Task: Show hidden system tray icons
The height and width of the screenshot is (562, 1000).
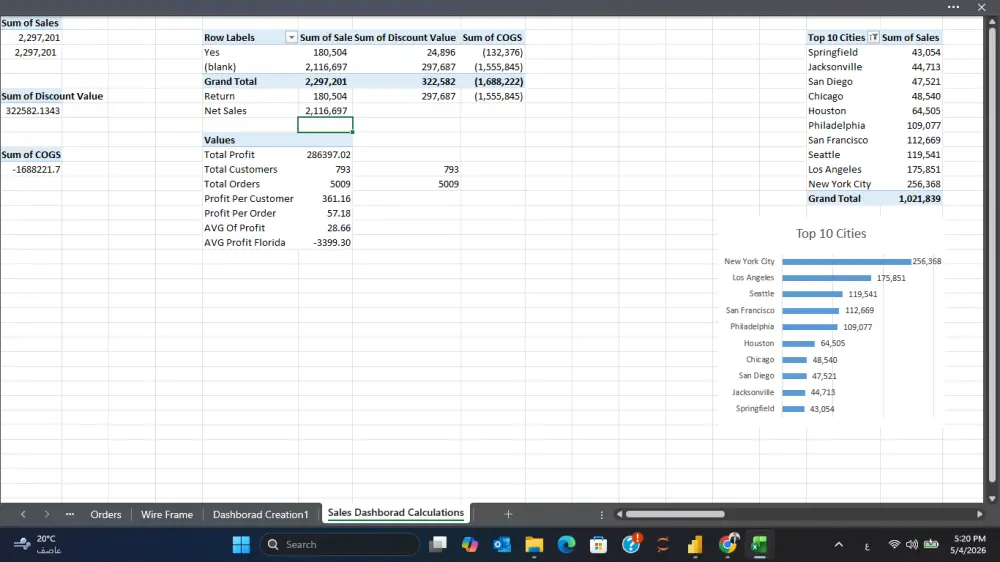Action: coord(839,545)
